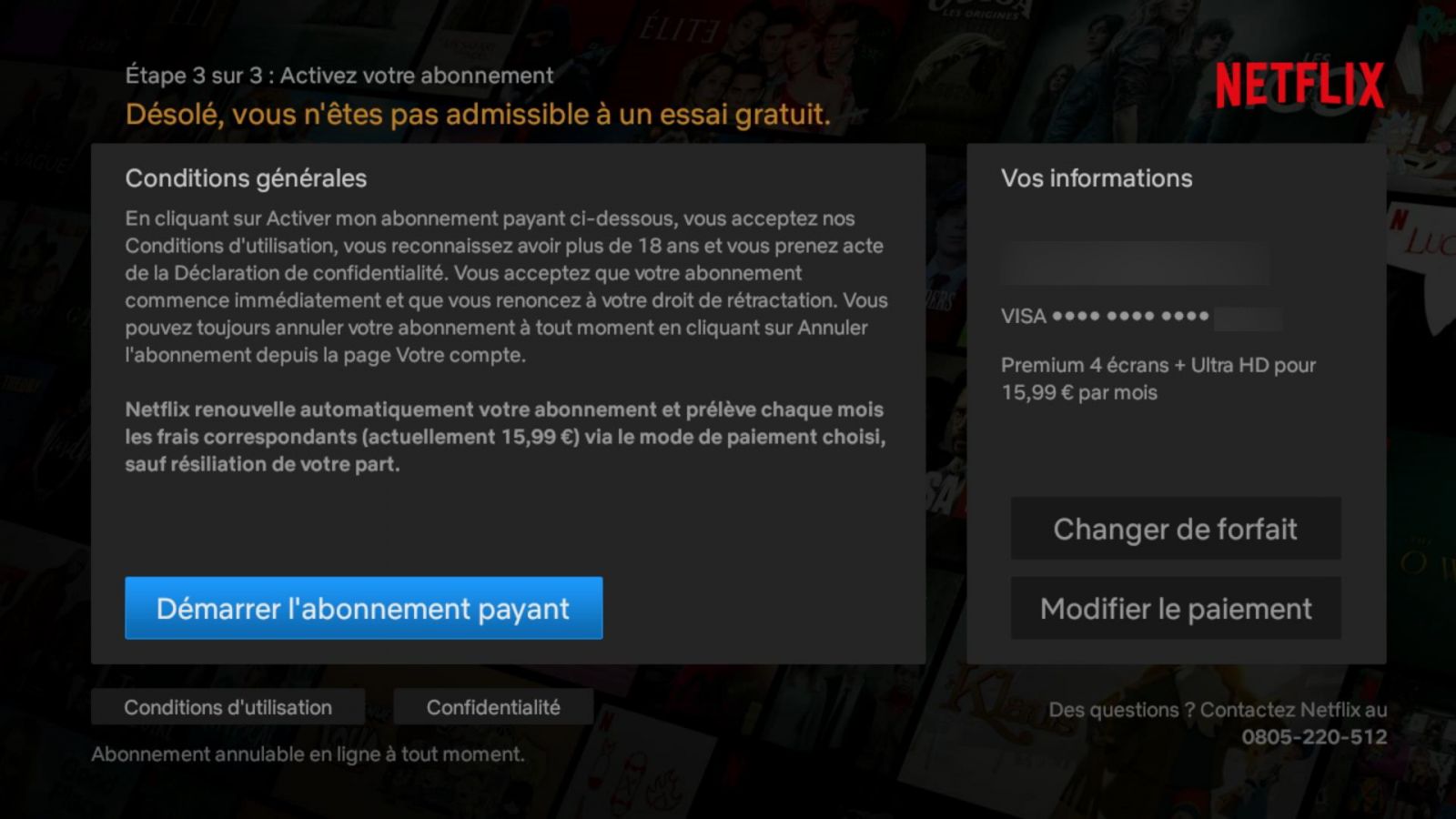Click the VISA card number line

[x=1141, y=318]
